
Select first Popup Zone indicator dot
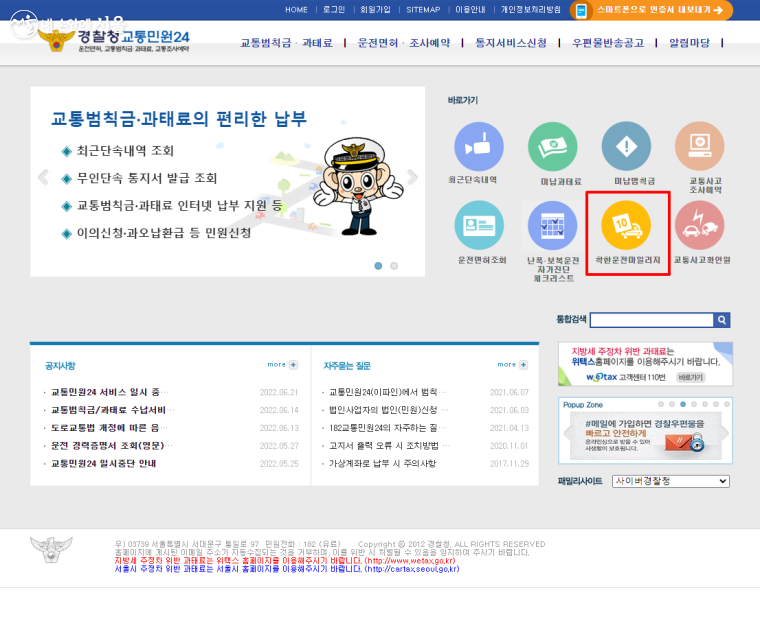[661, 404]
